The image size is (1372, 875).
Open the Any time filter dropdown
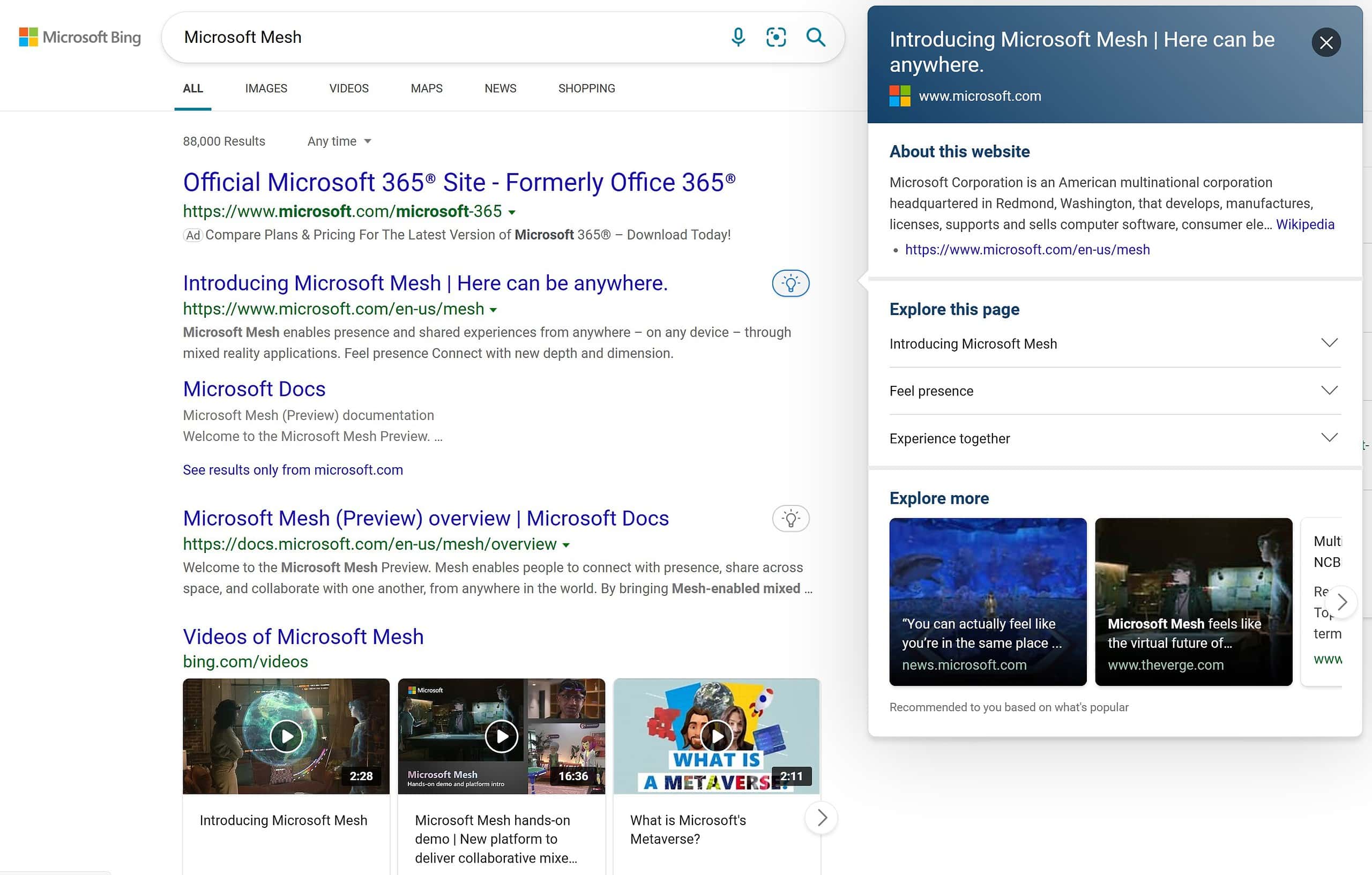(x=339, y=141)
